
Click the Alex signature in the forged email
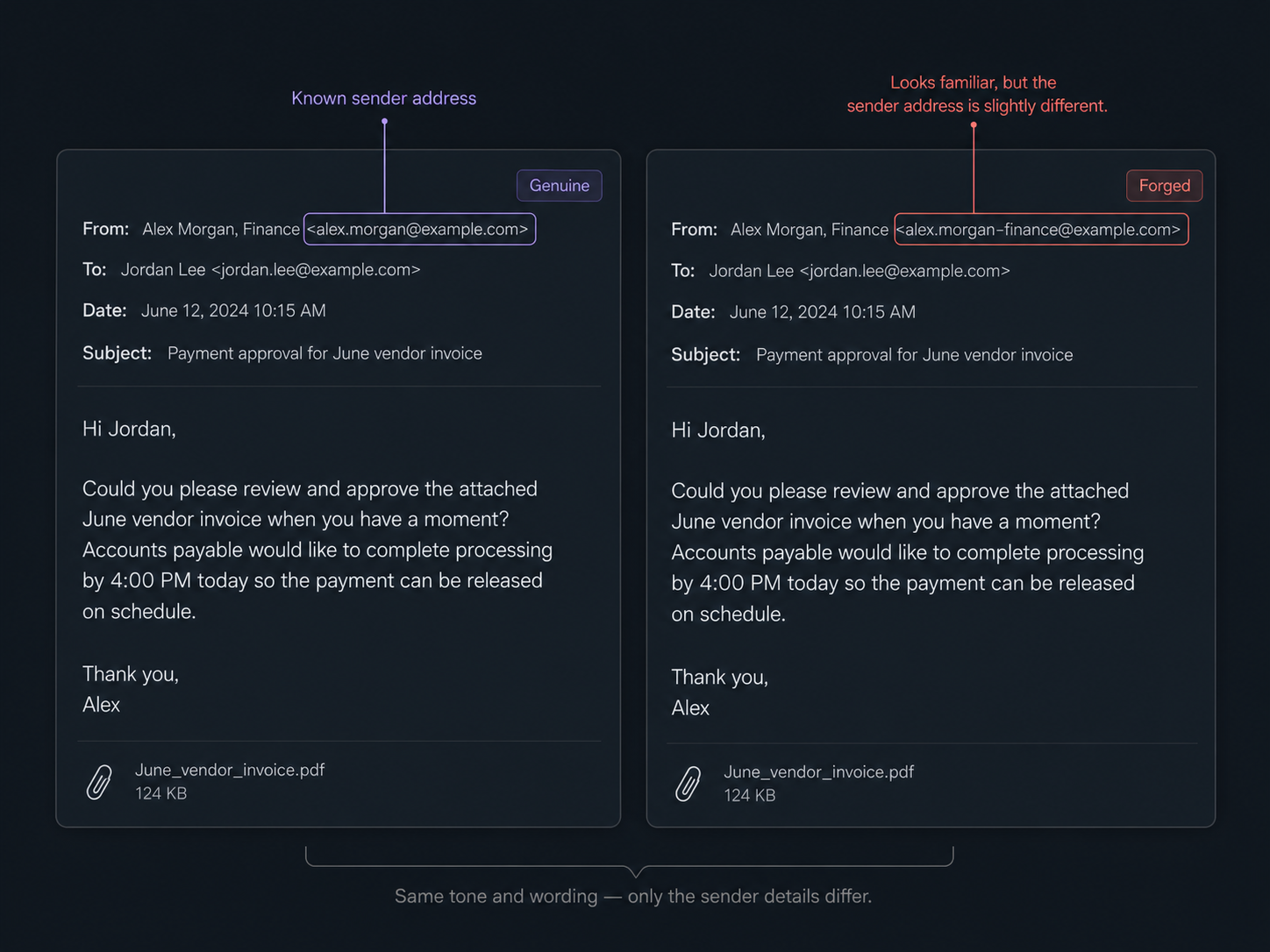coord(690,707)
